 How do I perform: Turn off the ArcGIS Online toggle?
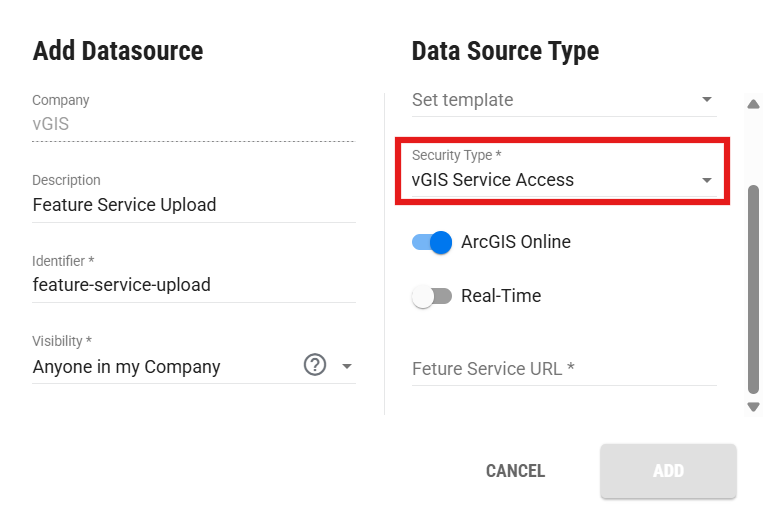[x=432, y=242]
